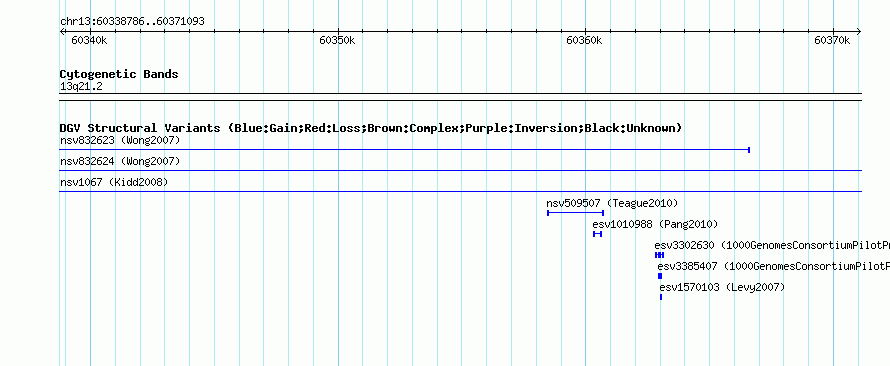890x366 pixels.
Task: Open variant nsv509507 (Teague2010) label
Action: click(612, 203)
